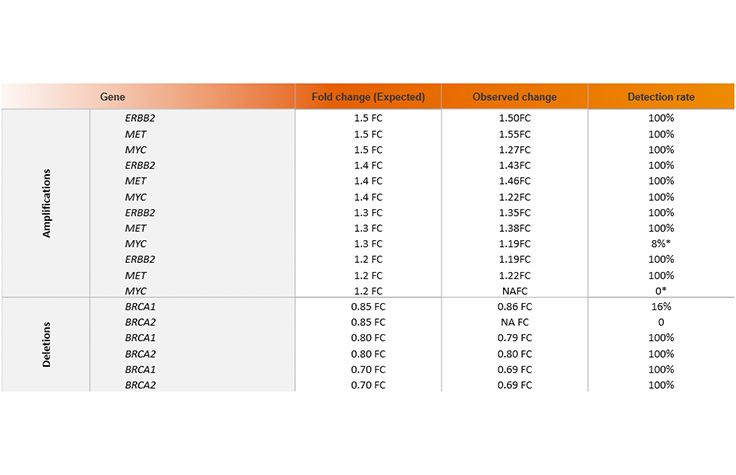Select the 1.50FC observed change cell
Viewport: 736px width, 475px height.
click(514, 119)
